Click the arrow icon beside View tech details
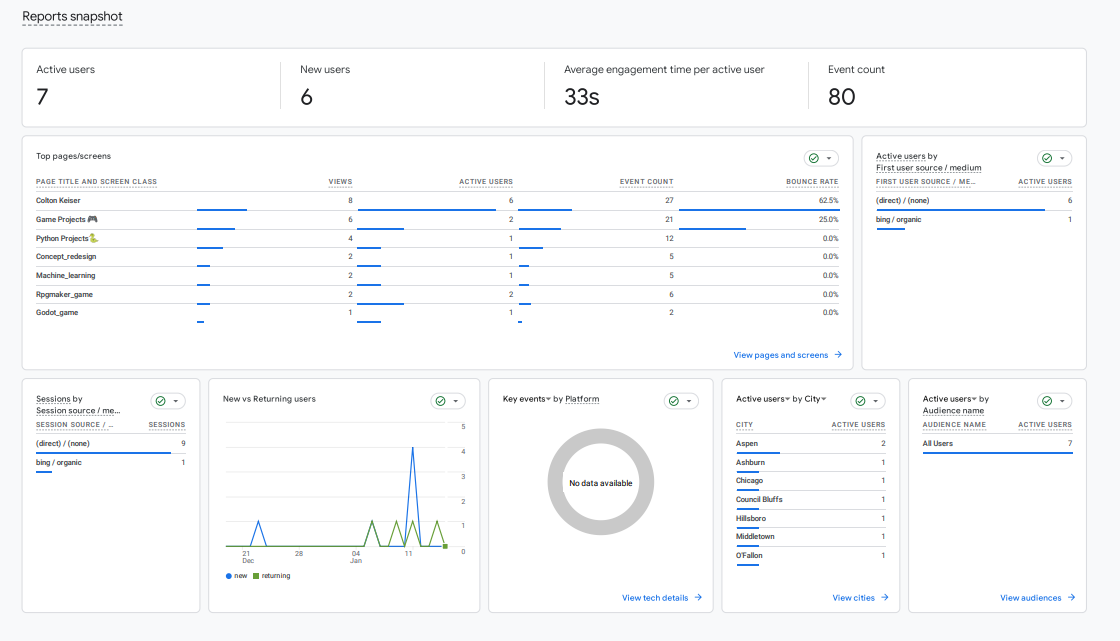Viewport: 1120px width, 641px height. click(x=697, y=597)
